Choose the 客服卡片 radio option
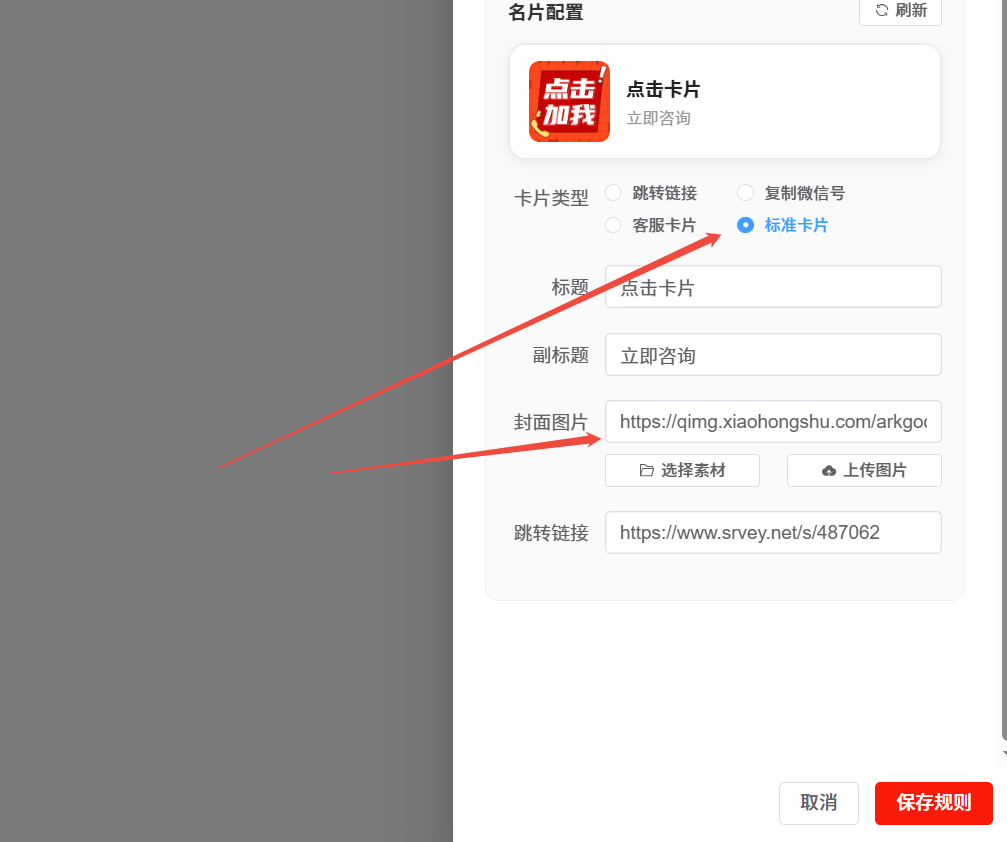The width and height of the screenshot is (1007, 842). coord(613,225)
